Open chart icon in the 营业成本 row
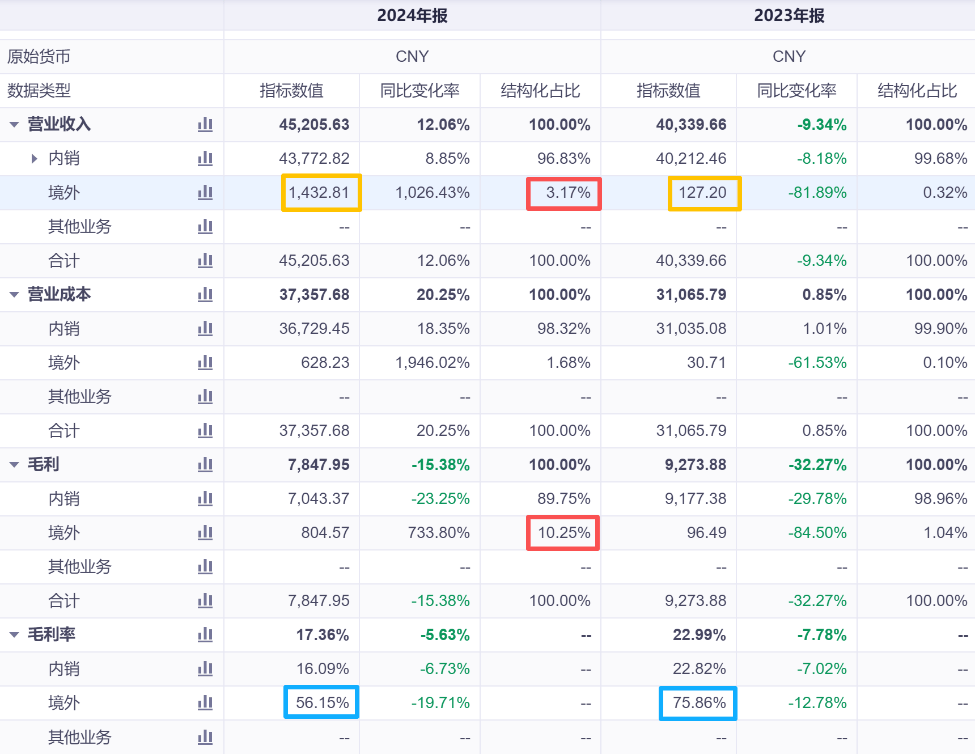The width and height of the screenshot is (975, 754). (x=205, y=294)
